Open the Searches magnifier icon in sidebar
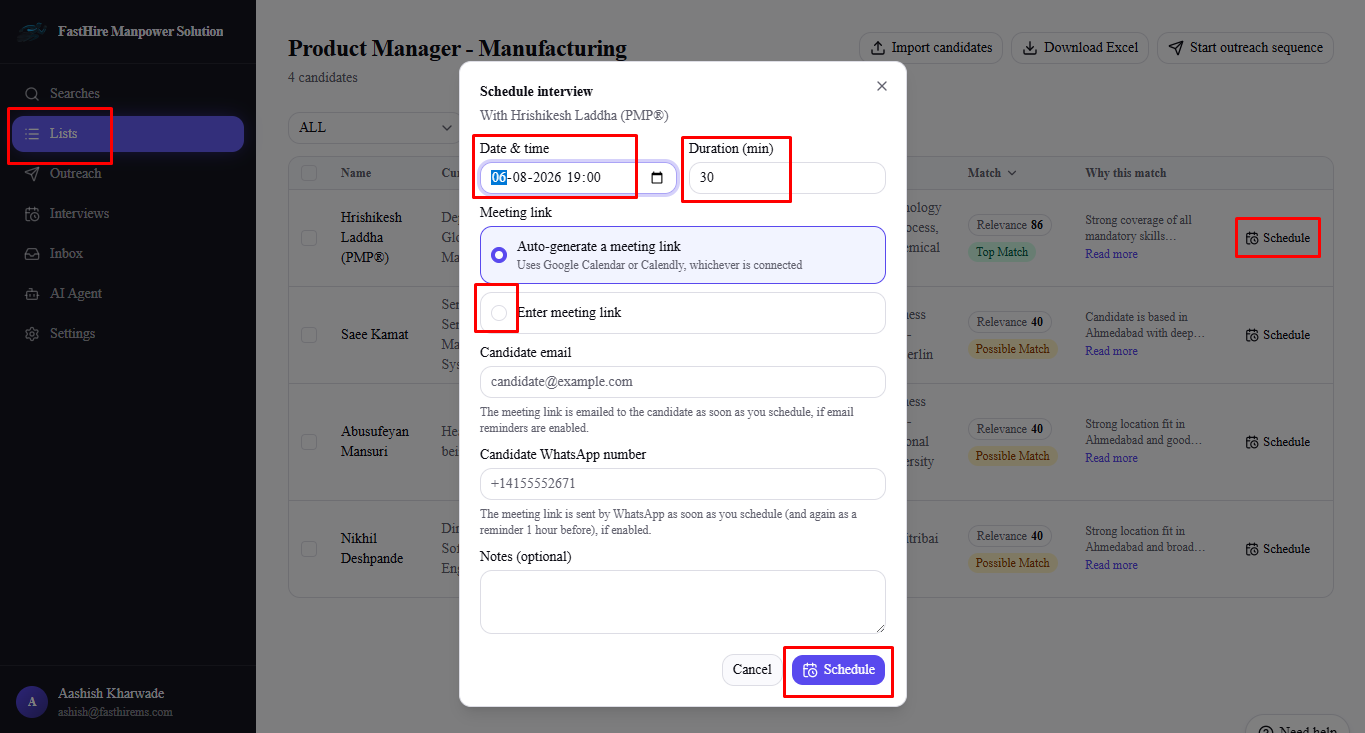1365x733 pixels. click(33, 93)
